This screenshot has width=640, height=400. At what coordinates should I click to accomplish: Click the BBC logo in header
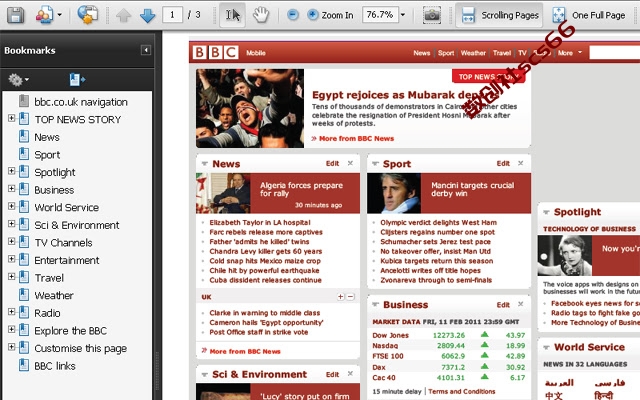tap(216, 53)
